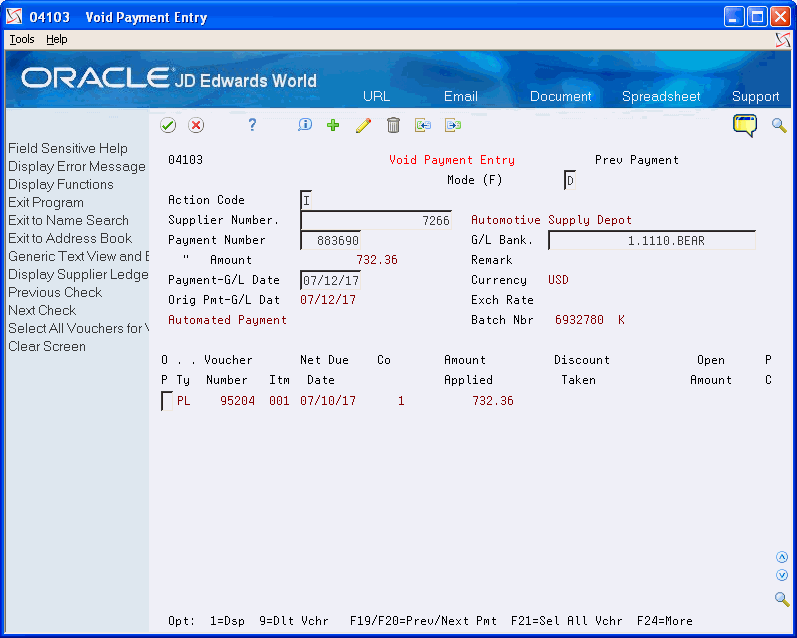Click F19/F20=Prev/Next Pmt function text
Viewport: 797px width, 638px height.
tap(423, 621)
